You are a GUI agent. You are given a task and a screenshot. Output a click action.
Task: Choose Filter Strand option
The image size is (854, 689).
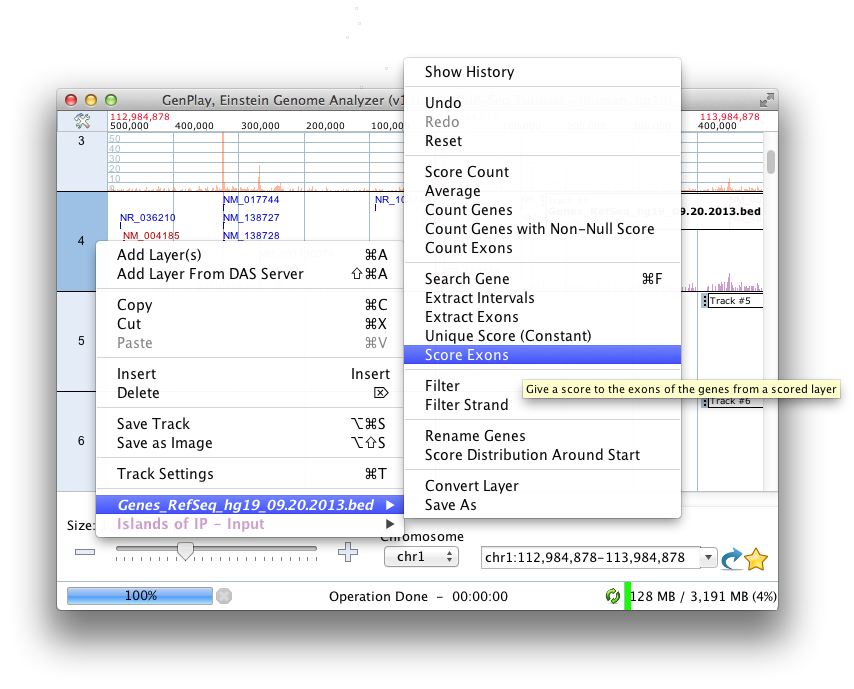(466, 405)
